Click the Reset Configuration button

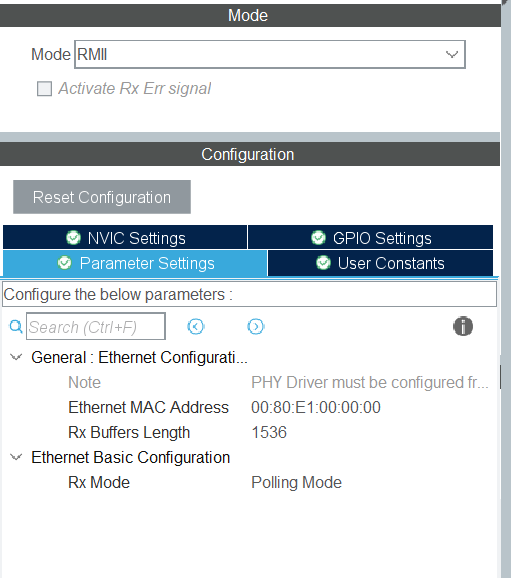tap(102, 197)
